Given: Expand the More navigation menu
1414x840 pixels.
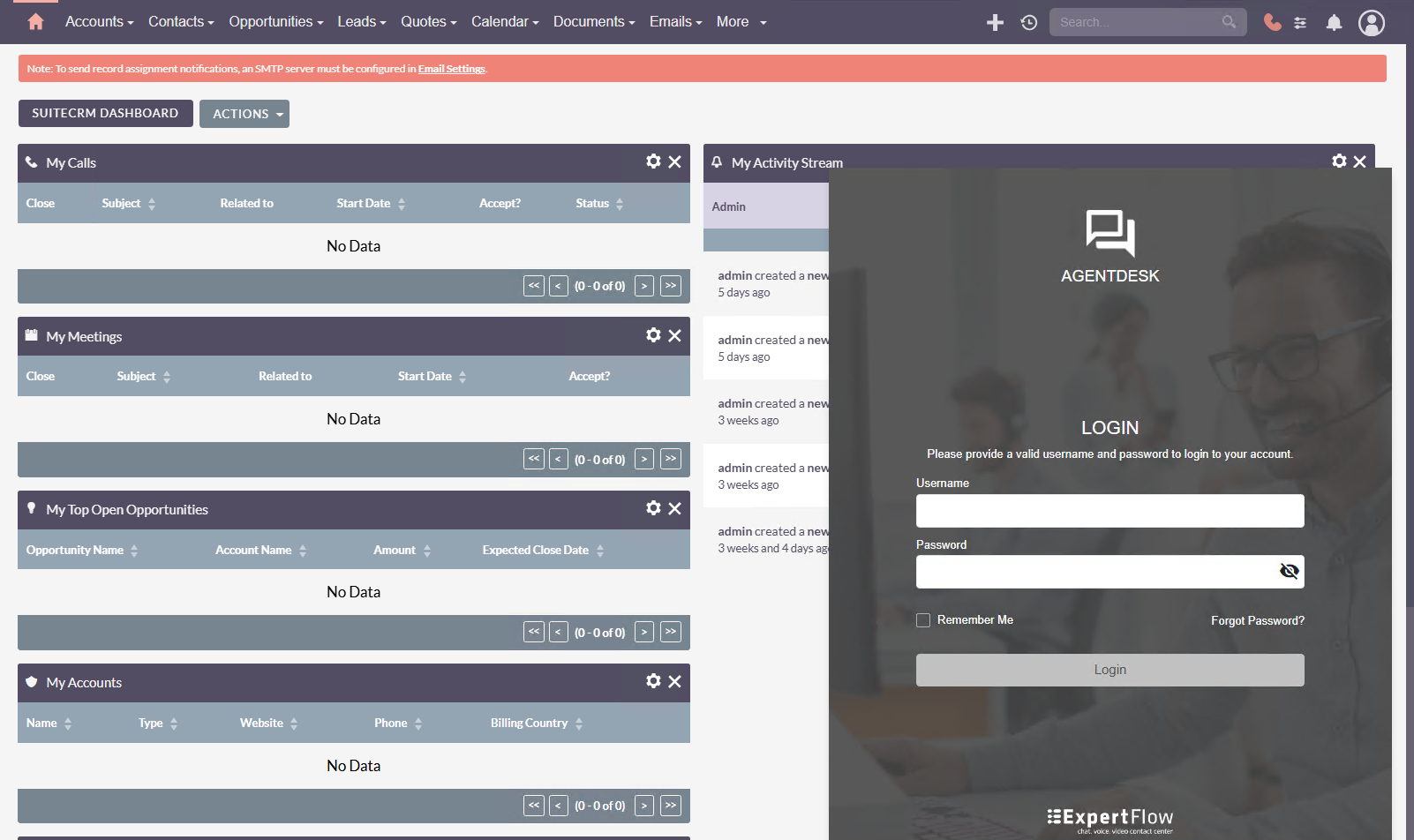Looking at the screenshot, I should 741,22.
